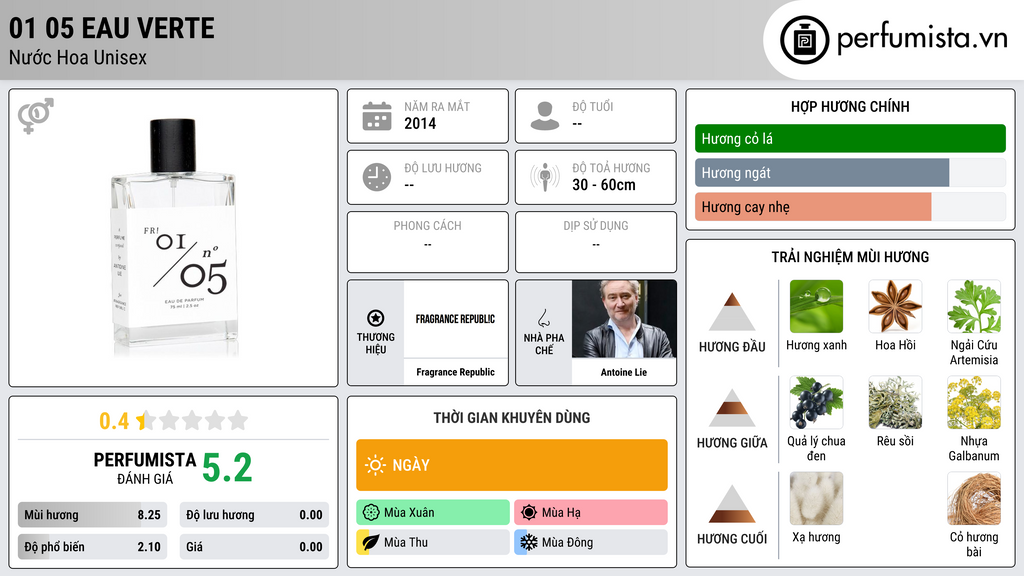Click the 0.4 user rating number
Viewport: 1024px width, 576px height.
pos(114,421)
